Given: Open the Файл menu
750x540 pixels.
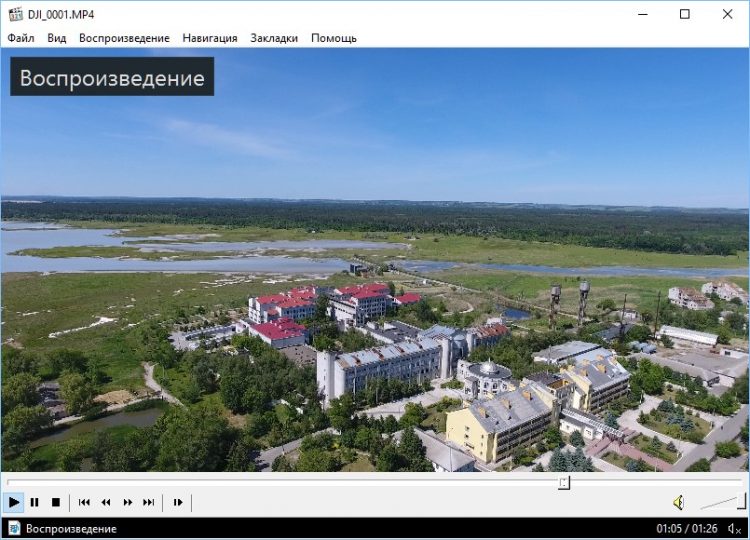Looking at the screenshot, I should click(x=21, y=38).
